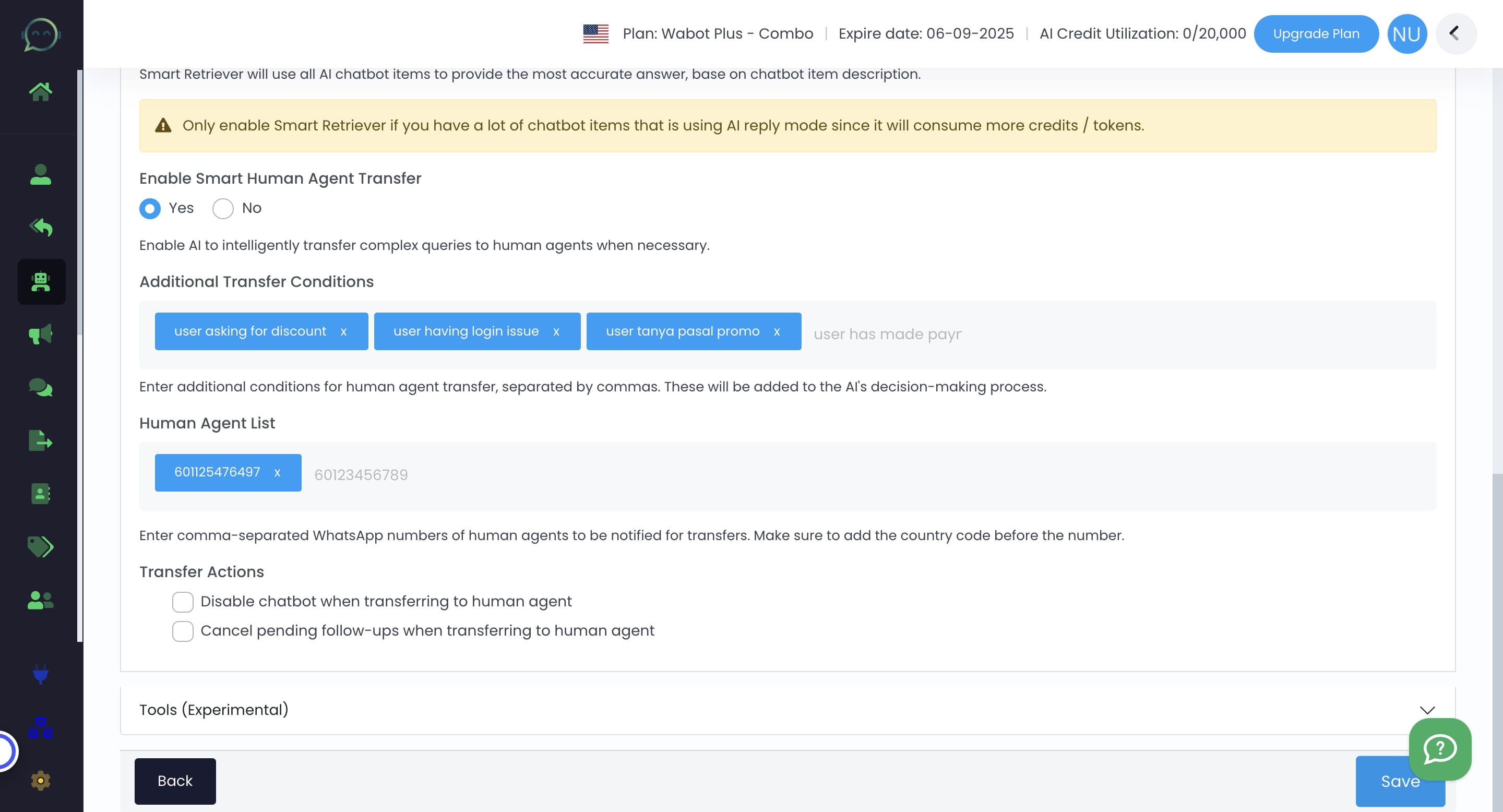
Task: Open the NU user avatar menu
Action: tap(1406, 34)
